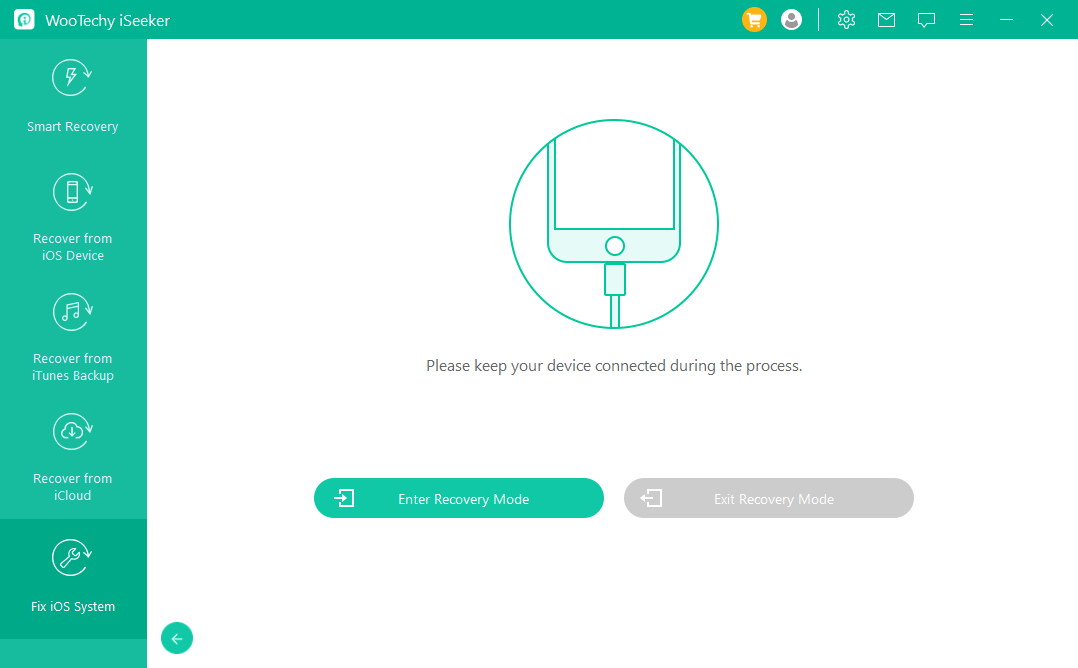Open the hamburger menu in title bar
The width and height of the screenshot is (1078, 668).
(966, 20)
